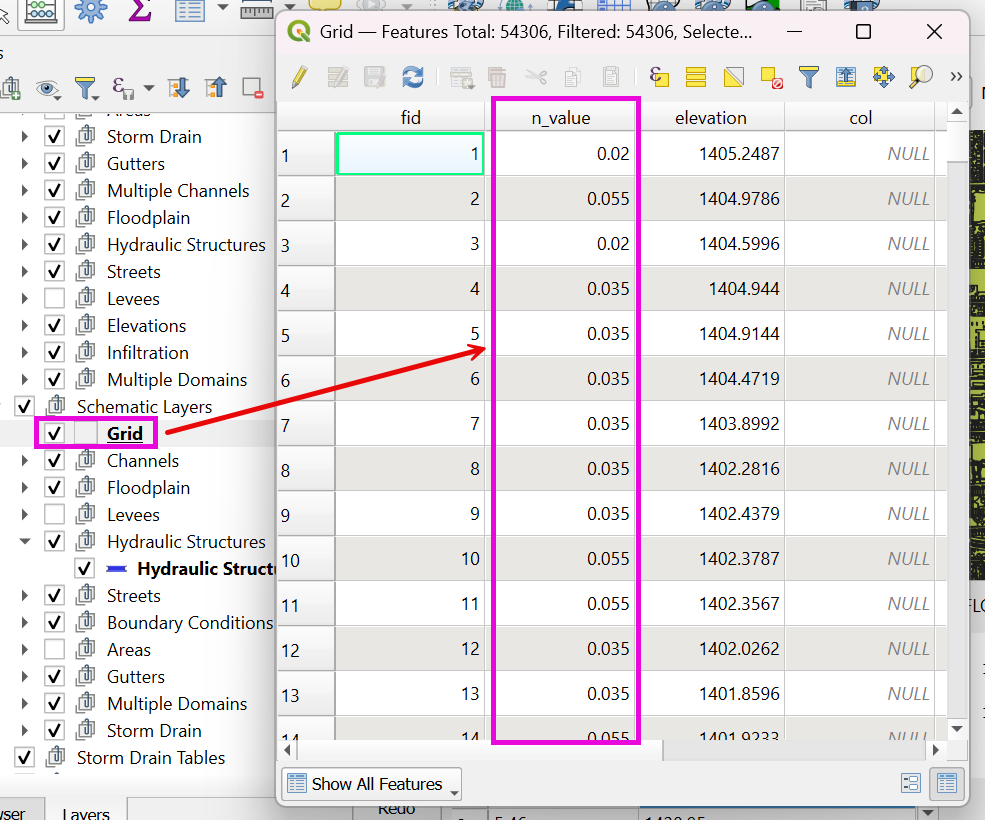Viewport: 985px width, 820px height.
Task: Reload the attribute table
Action: (x=412, y=77)
